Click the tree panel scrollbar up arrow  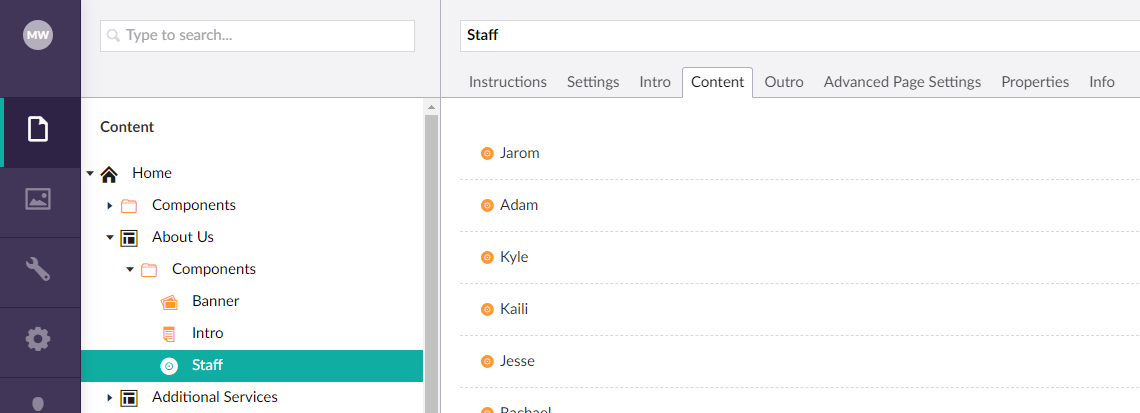coord(431,107)
